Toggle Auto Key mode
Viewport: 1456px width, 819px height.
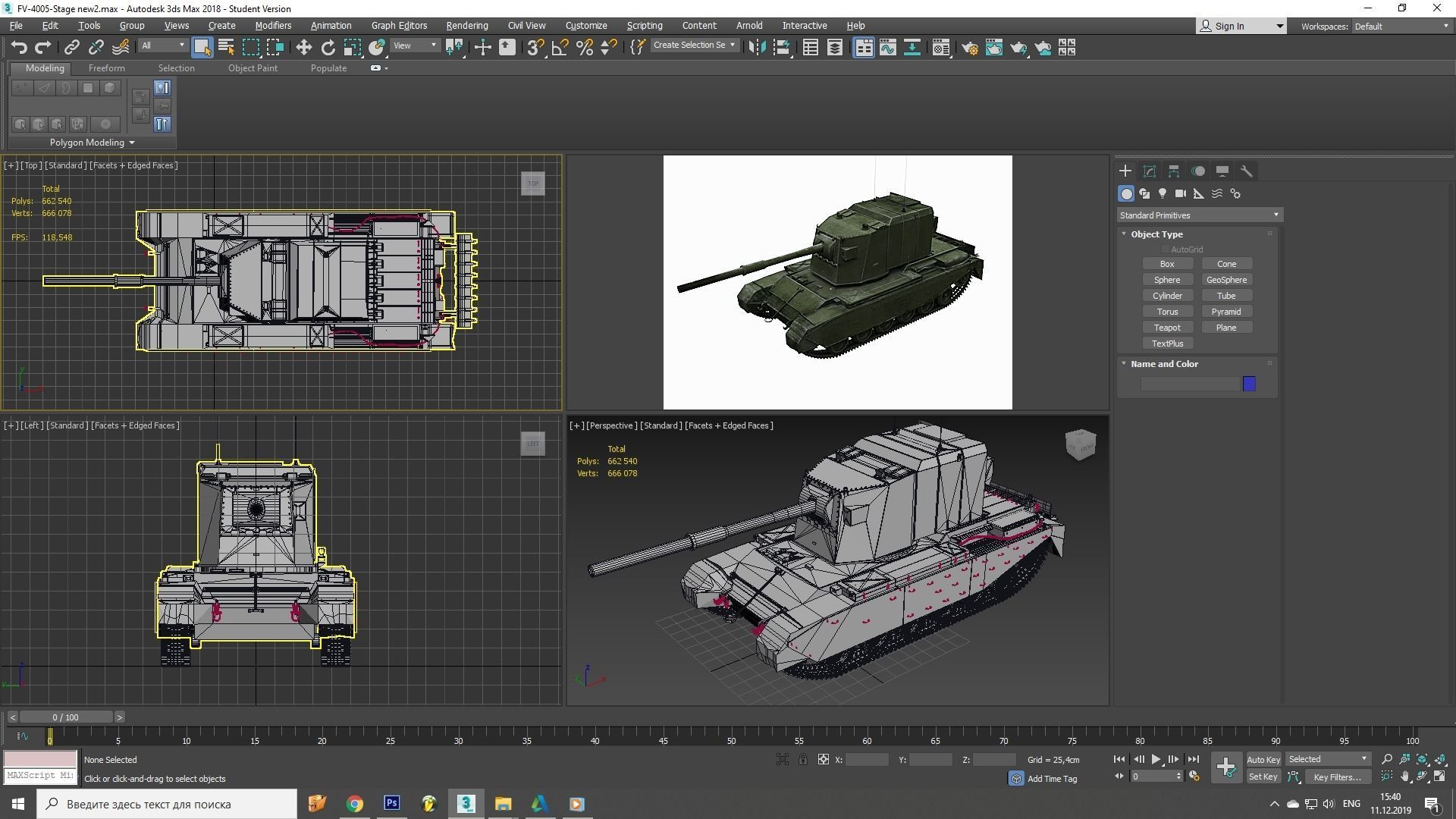pos(1263,759)
